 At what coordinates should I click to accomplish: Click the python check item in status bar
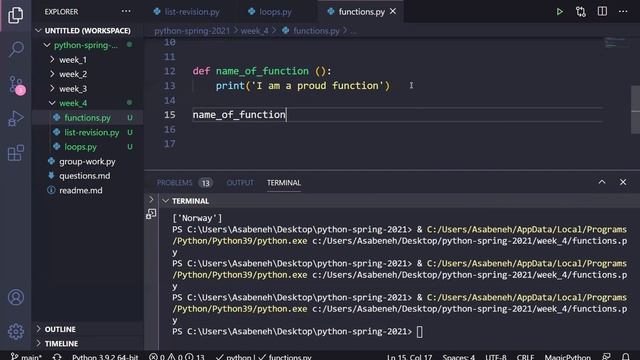tap(233, 357)
